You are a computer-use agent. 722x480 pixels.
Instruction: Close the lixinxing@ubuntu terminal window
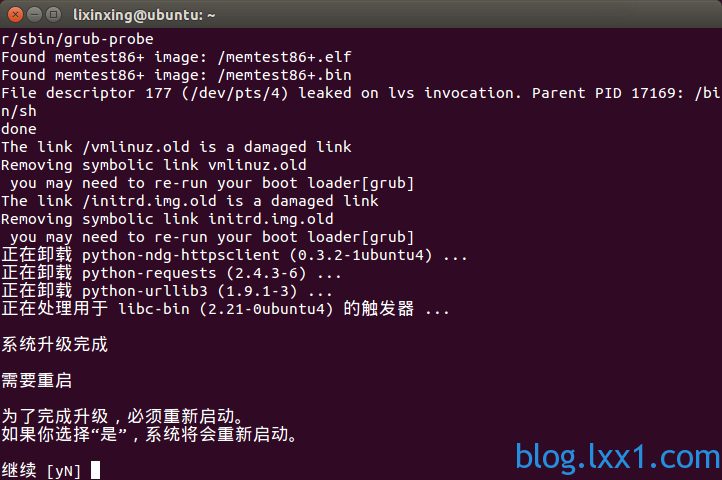pos(15,15)
